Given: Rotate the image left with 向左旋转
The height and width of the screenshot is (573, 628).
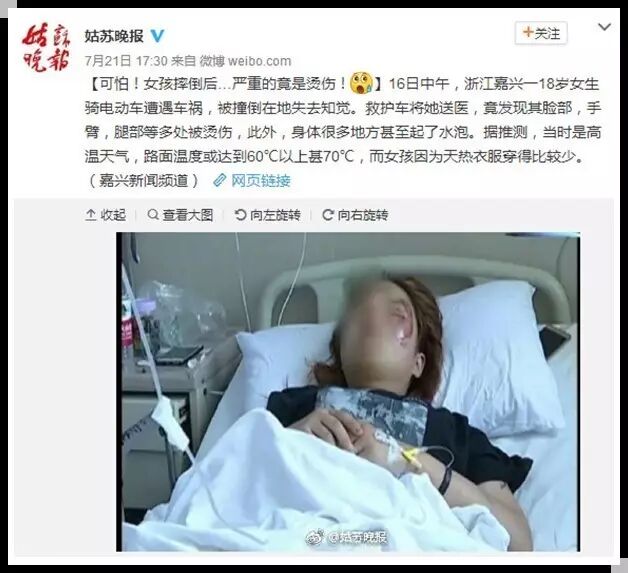Looking at the screenshot, I should tap(268, 215).
